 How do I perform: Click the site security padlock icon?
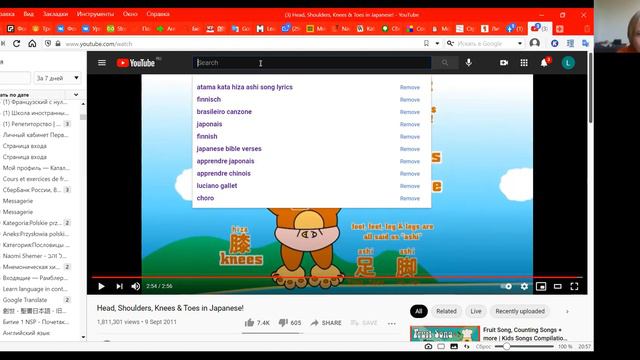tap(58, 43)
